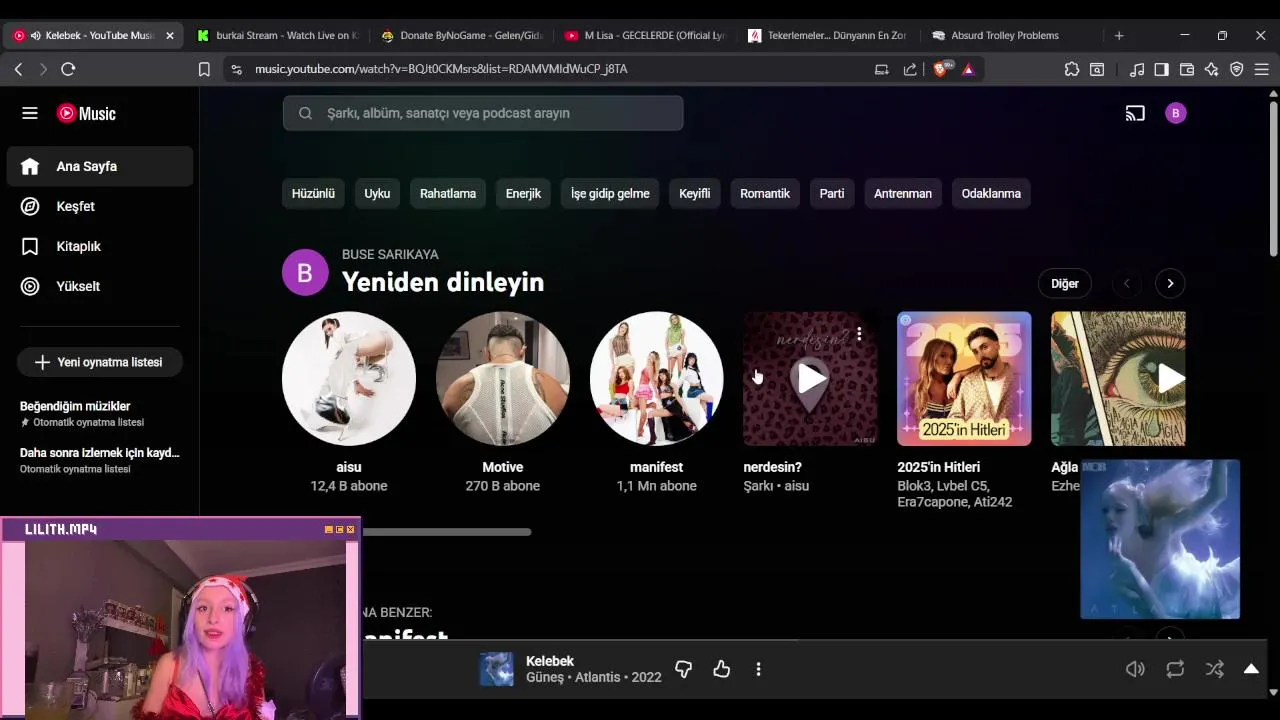
Task: Open Brave Rewards triangle icon
Action: [x=968, y=69]
